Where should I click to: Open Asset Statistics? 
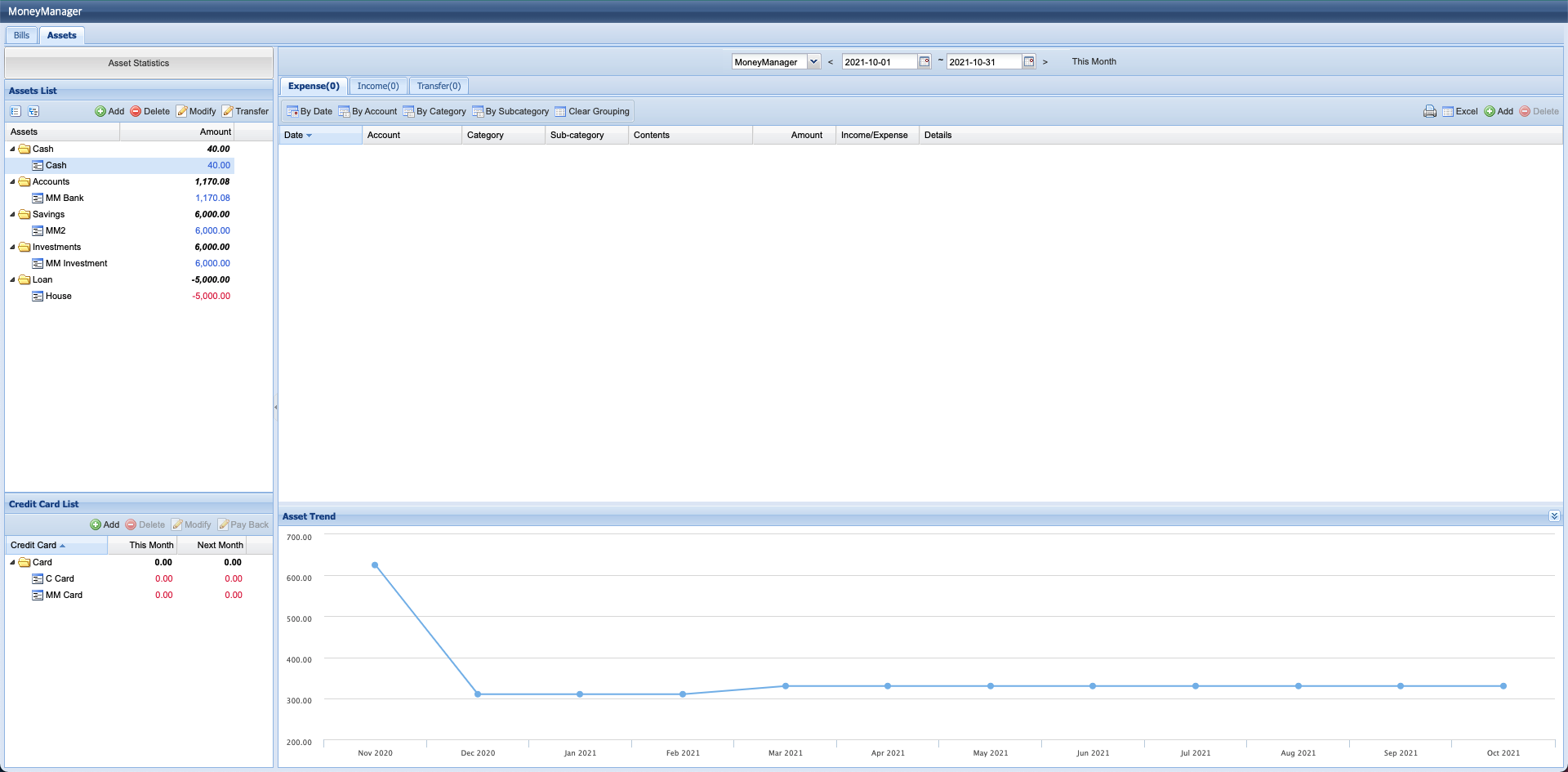click(x=139, y=63)
